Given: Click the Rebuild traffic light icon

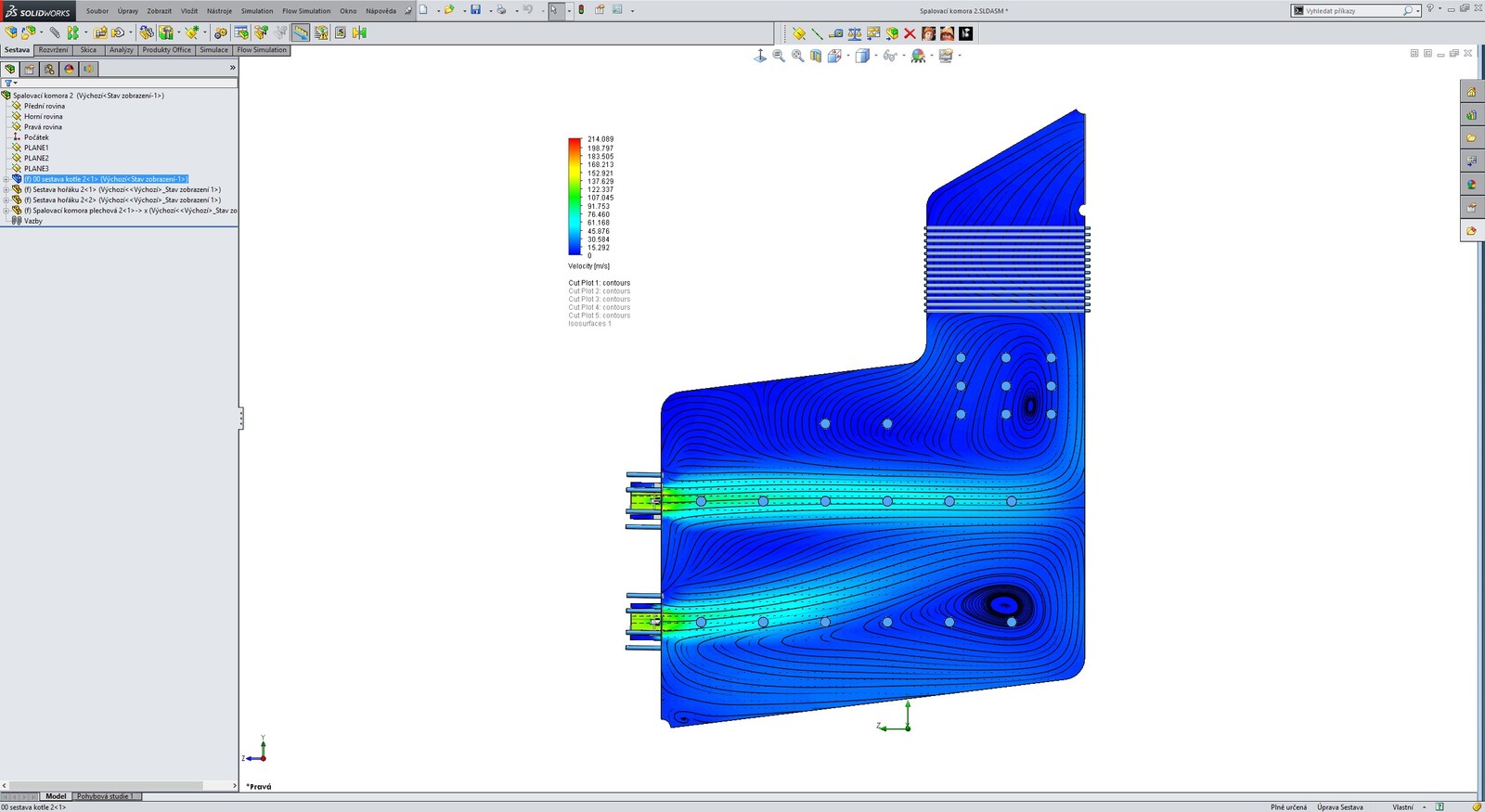Looking at the screenshot, I should click(x=581, y=9).
